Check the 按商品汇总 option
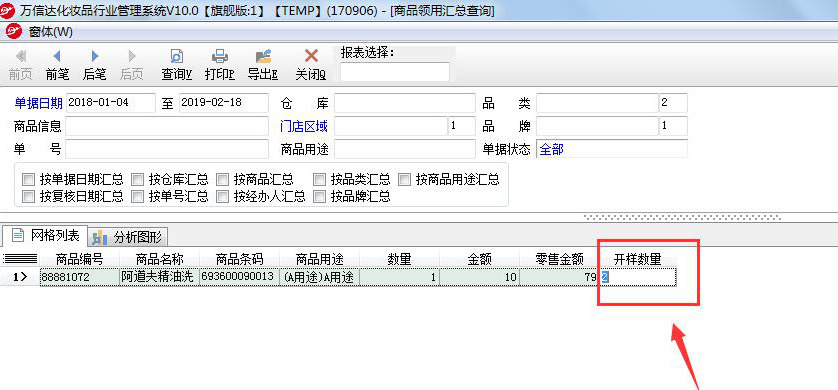 (x=222, y=179)
